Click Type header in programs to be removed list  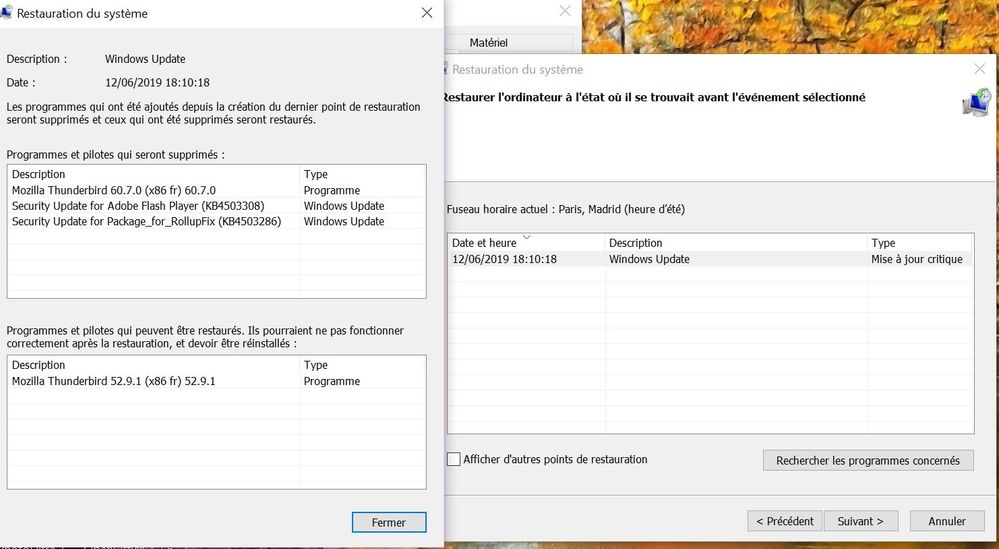click(362, 174)
